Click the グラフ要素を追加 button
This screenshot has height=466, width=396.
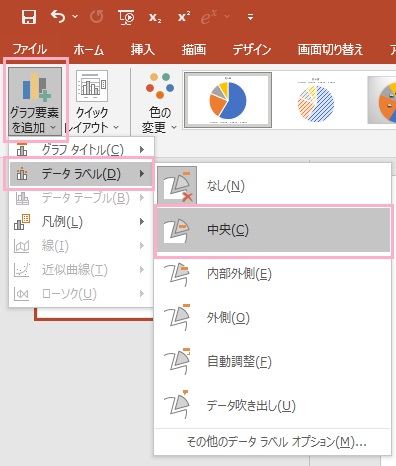point(35,101)
